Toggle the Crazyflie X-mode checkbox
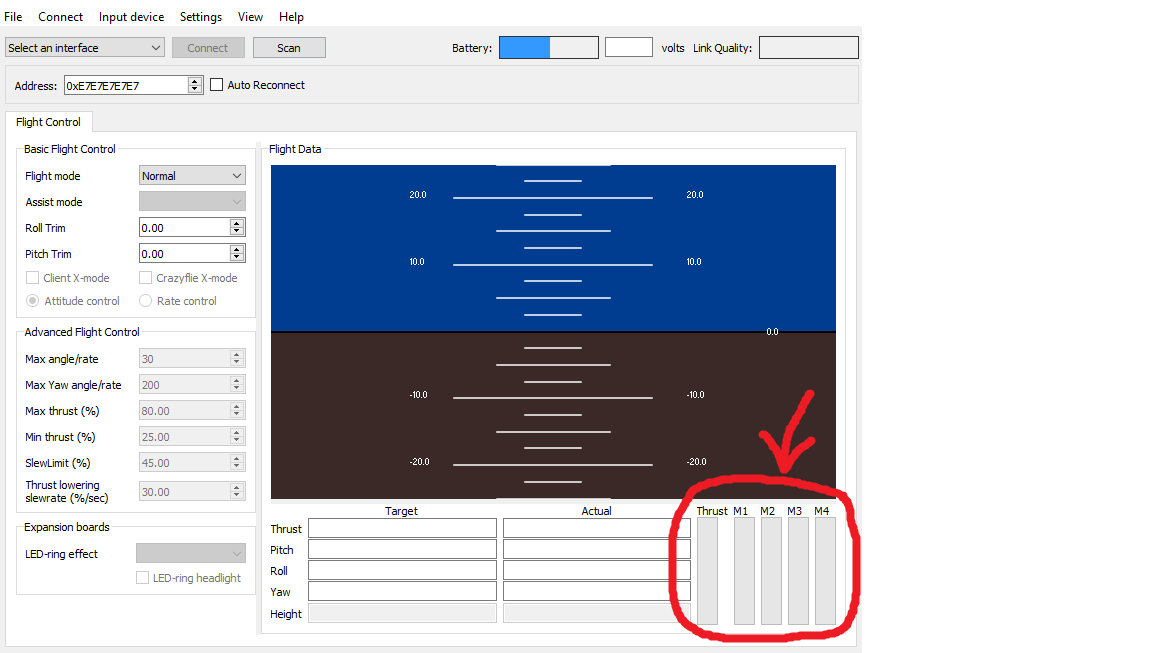1152x653 pixels. [x=145, y=278]
